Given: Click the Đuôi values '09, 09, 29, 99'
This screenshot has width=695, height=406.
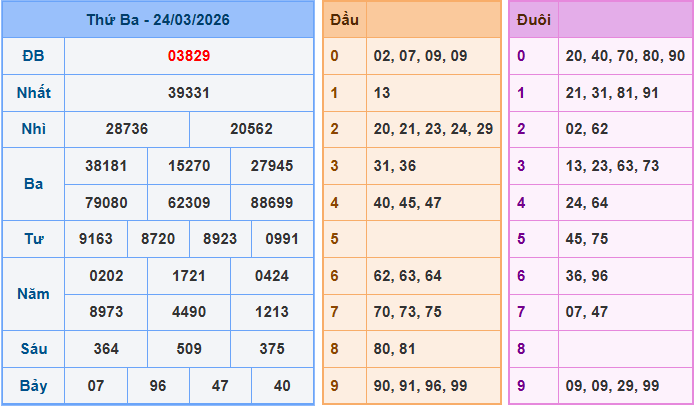Looking at the screenshot, I should [613, 386].
